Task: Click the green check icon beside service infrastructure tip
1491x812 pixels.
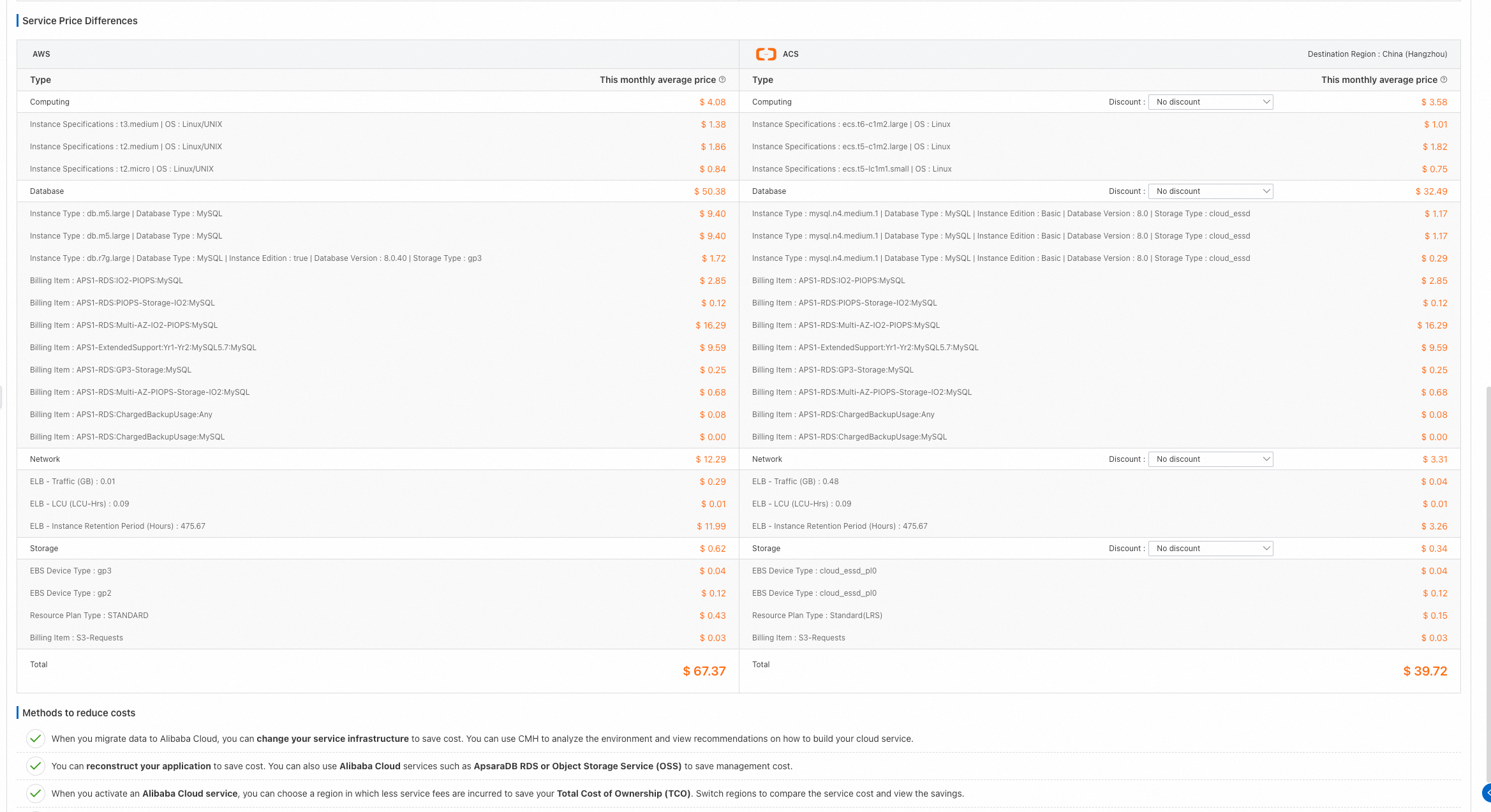Action: [x=36, y=739]
